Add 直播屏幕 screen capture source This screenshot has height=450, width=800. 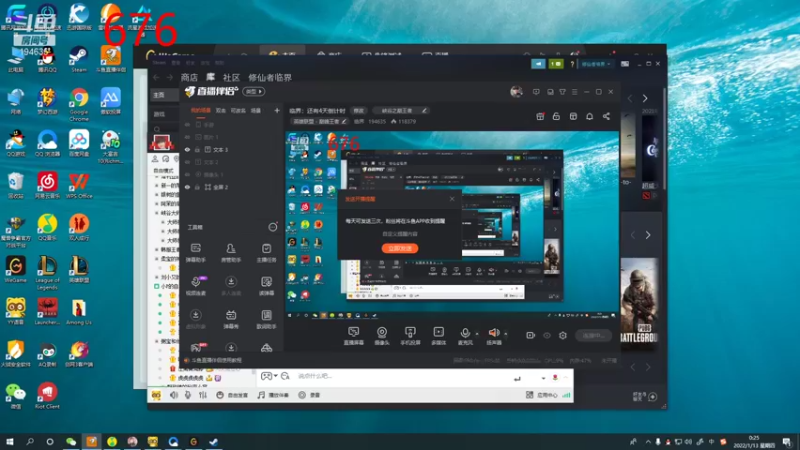354,336
